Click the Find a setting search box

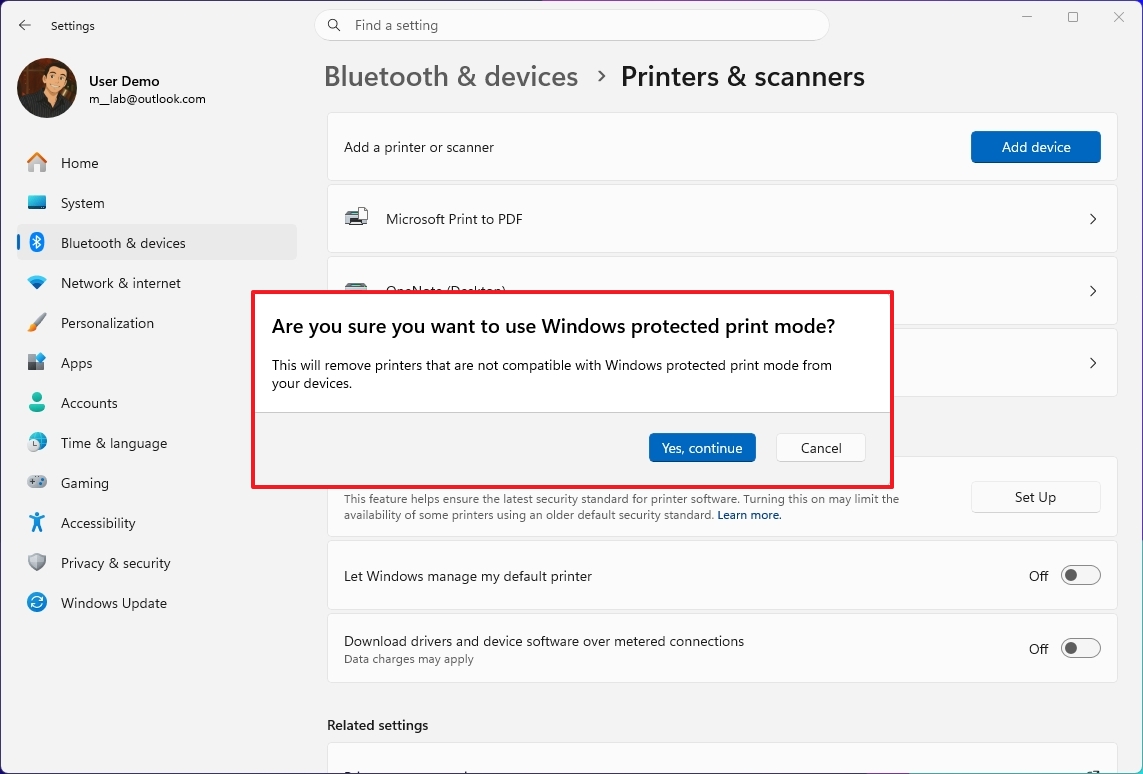point(571,24)
